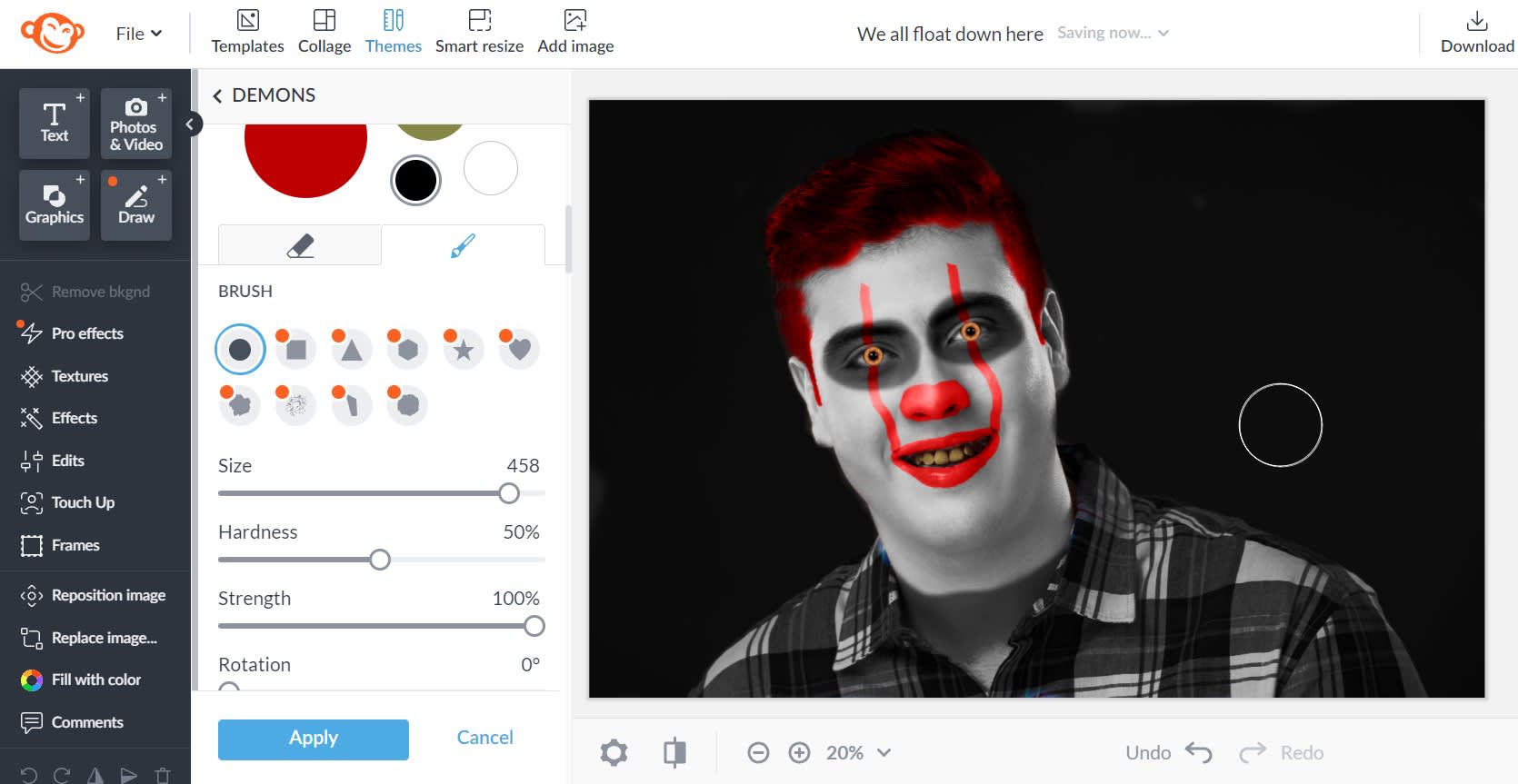Click the panel vertical scrollbar
The height and width of the screenshot is (784, 1518).
pyautogui.click(x=568, y=239)
